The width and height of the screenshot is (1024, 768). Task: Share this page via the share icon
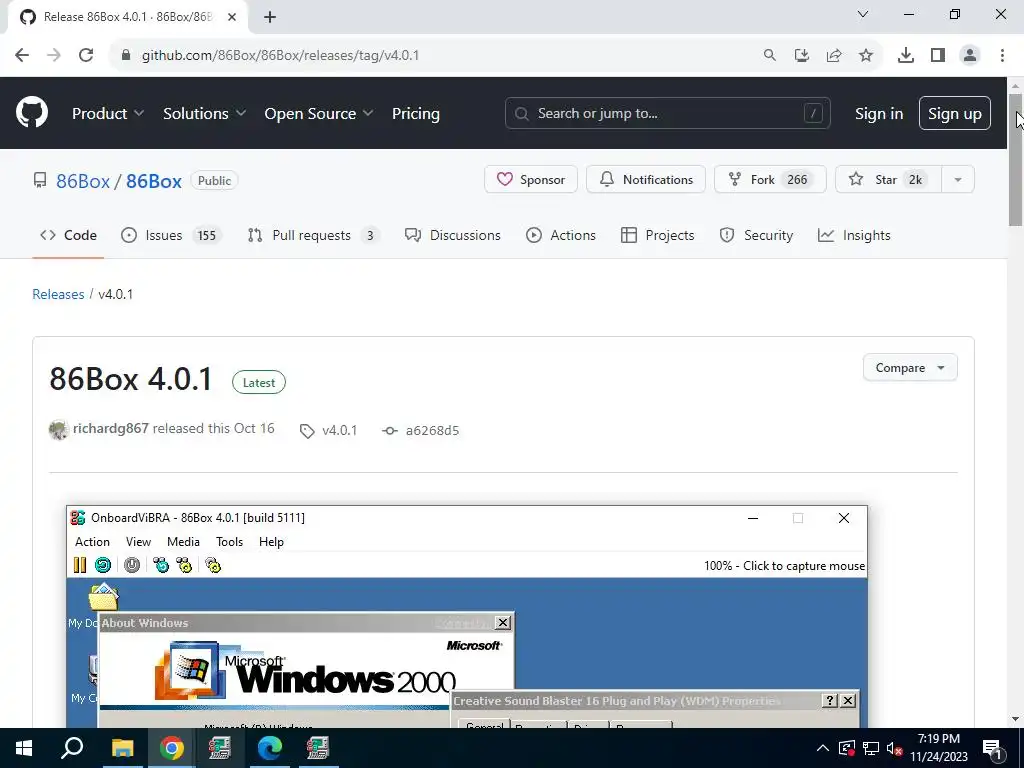pos(834,55)
